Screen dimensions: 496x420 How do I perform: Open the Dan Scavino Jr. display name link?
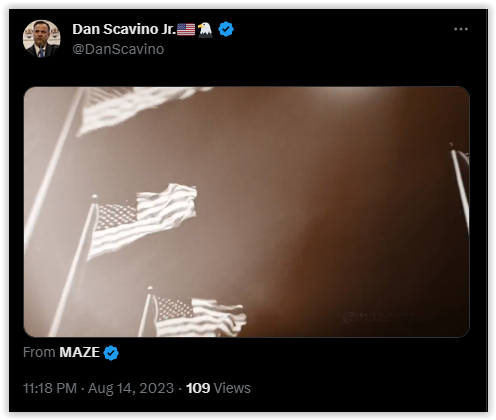[x=124, y=29]
